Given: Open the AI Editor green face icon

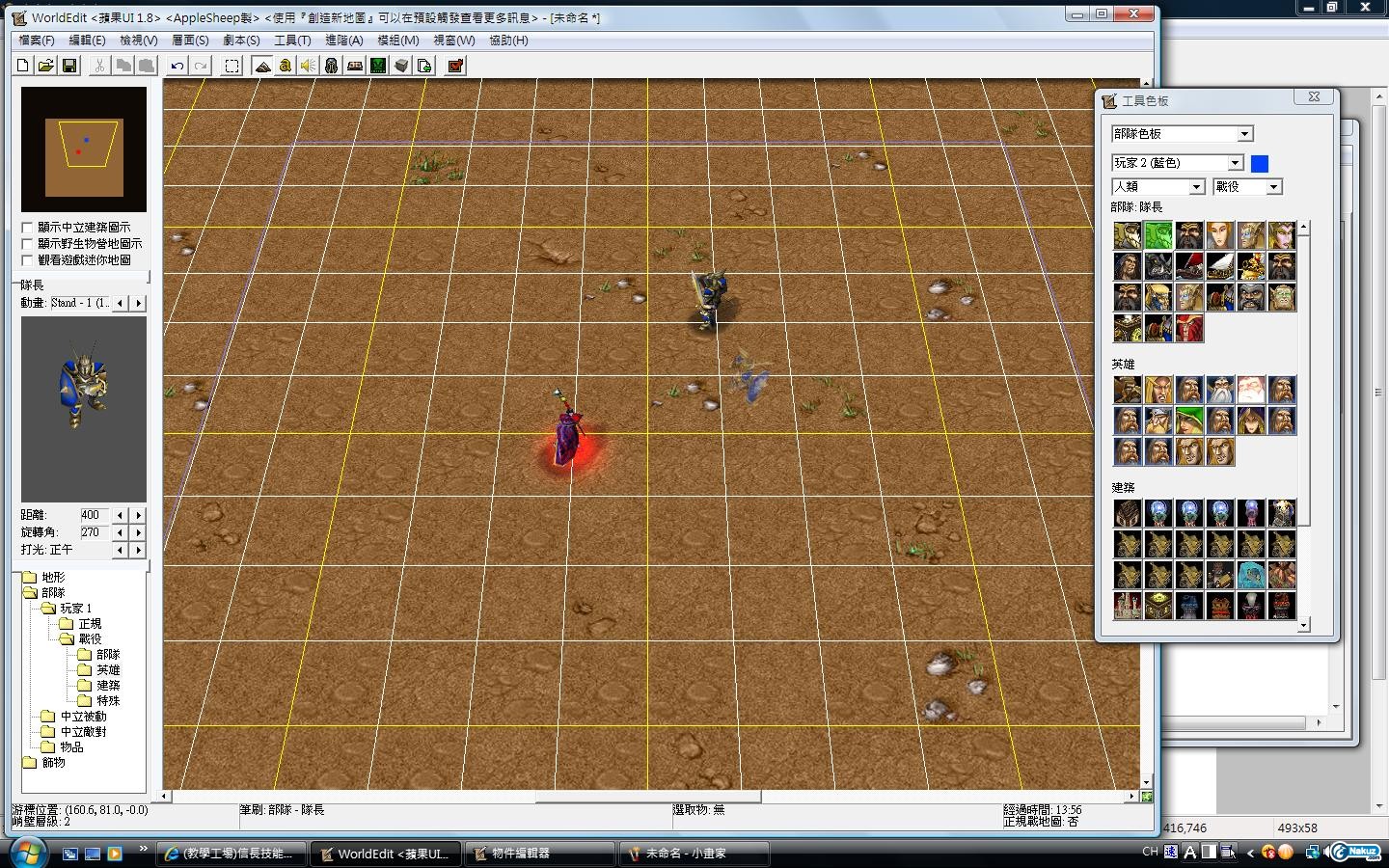Looking at the screenshot, I should pos(378,66).
